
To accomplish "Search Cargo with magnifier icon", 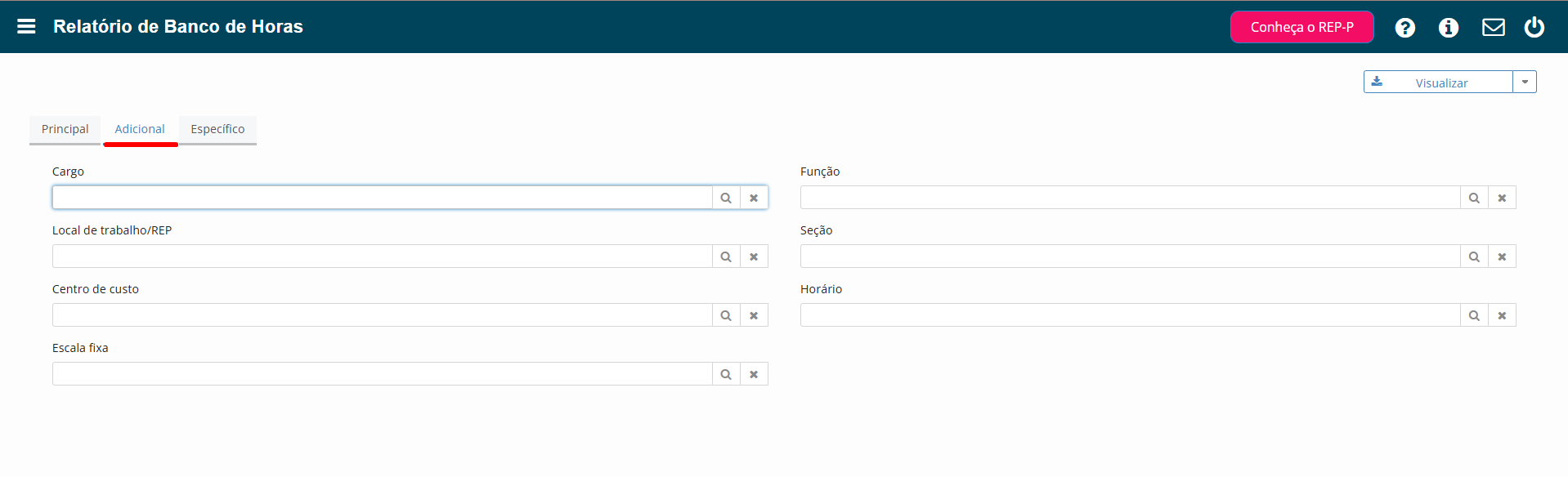I will coord(726,198).
